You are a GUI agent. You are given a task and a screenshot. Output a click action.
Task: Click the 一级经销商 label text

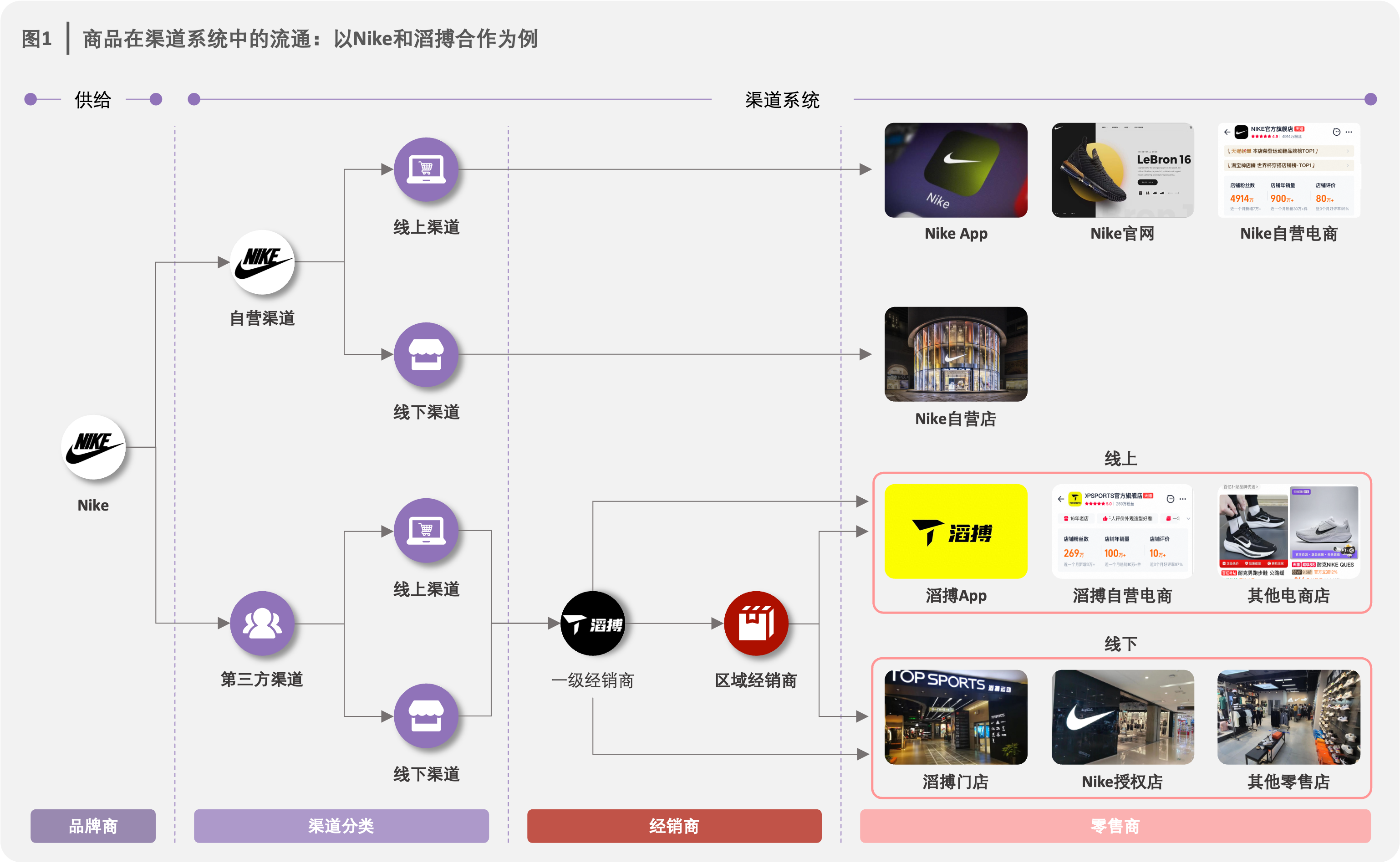pos(593,680)
